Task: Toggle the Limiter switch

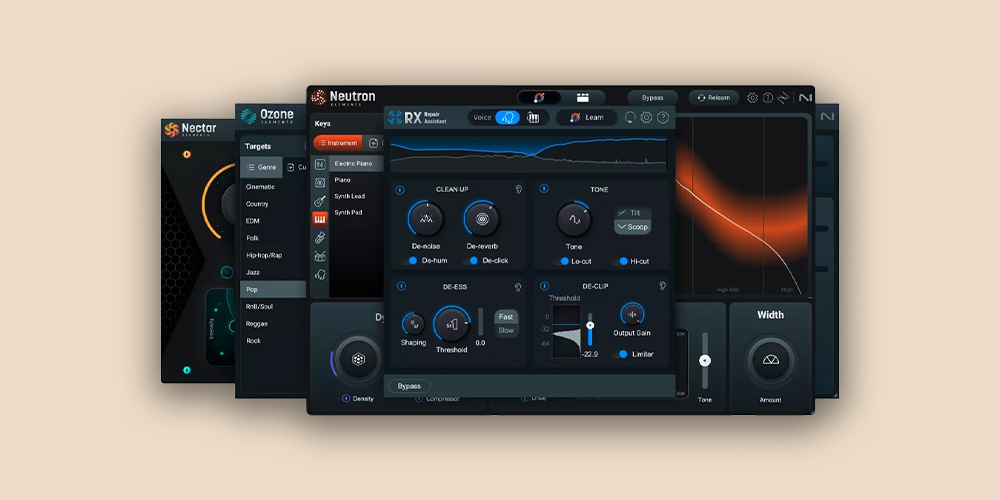Action: [x=620, y=354]
